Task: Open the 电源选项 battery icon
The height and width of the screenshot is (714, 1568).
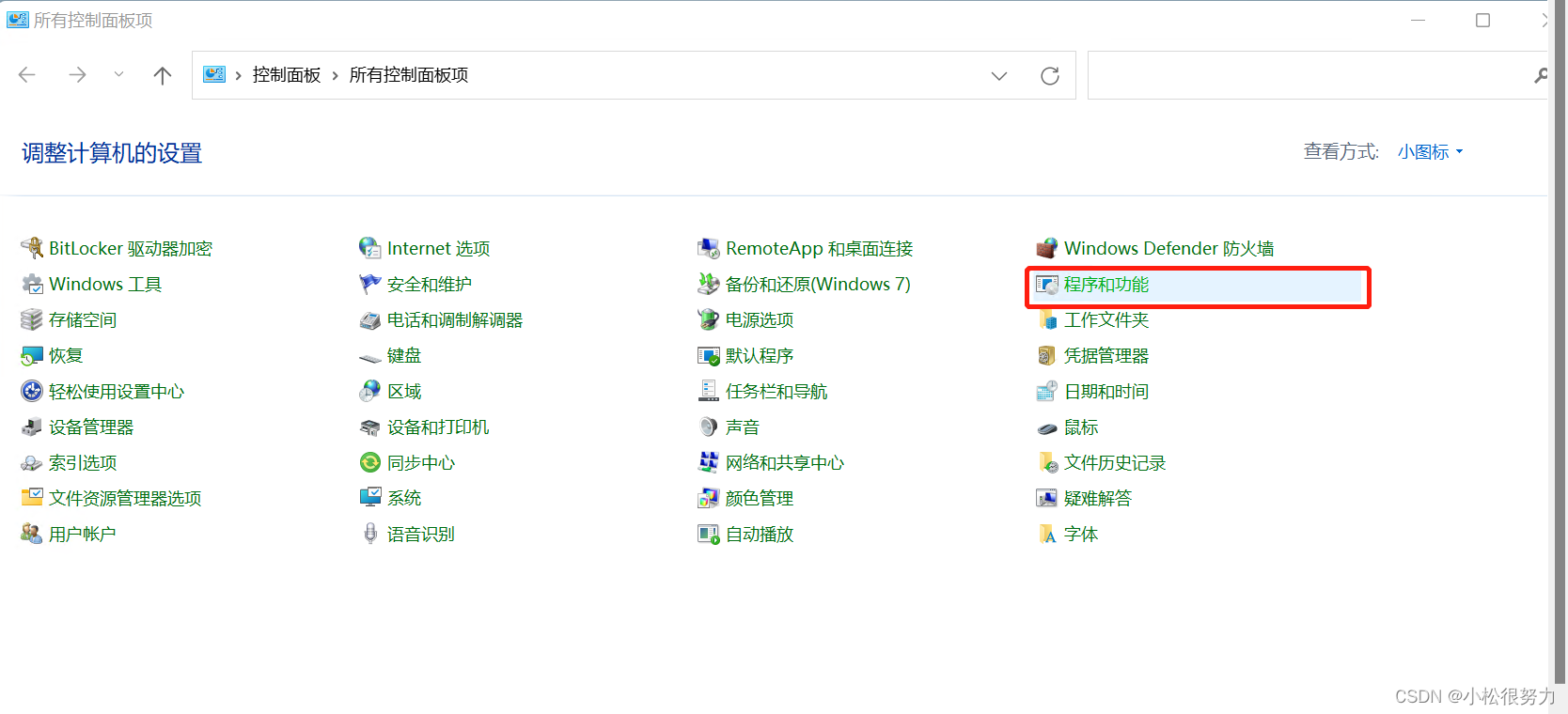Action: point(709,319)
